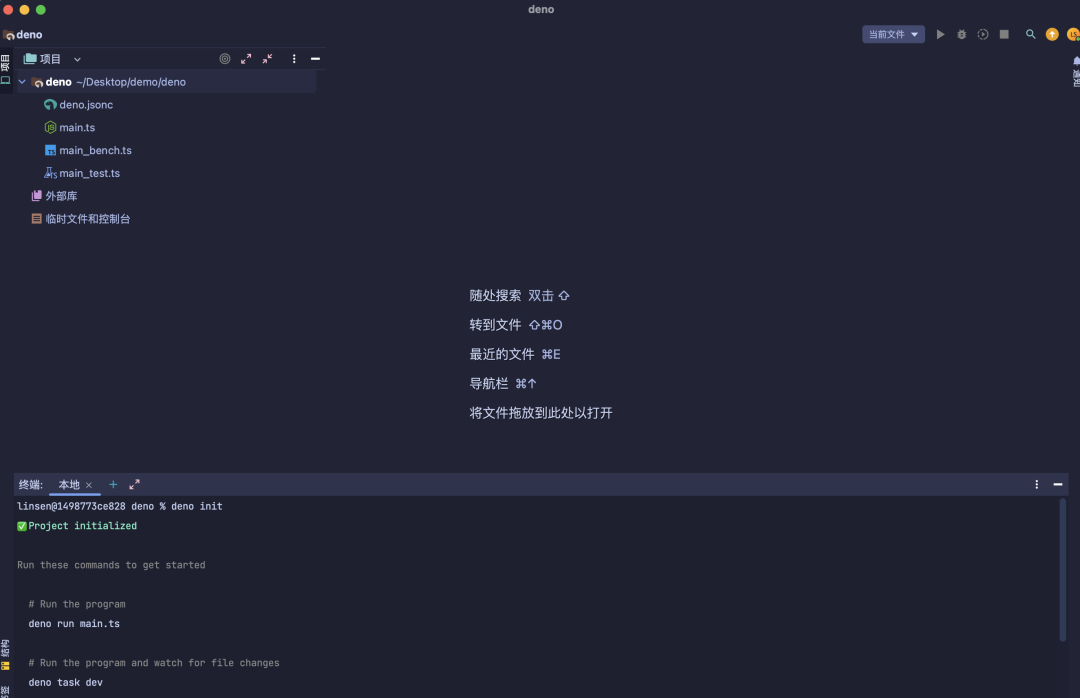Locate opened file with the target icon

[225, 59]
